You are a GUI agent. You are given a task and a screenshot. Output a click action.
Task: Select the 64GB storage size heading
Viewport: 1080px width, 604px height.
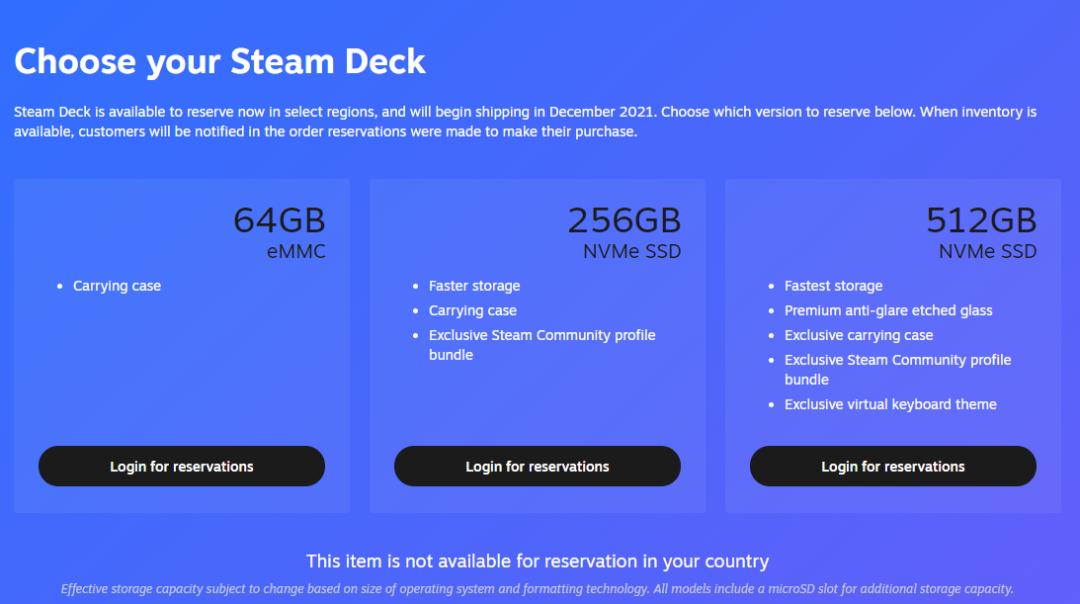pyautogui.click(x=279, y=220)
